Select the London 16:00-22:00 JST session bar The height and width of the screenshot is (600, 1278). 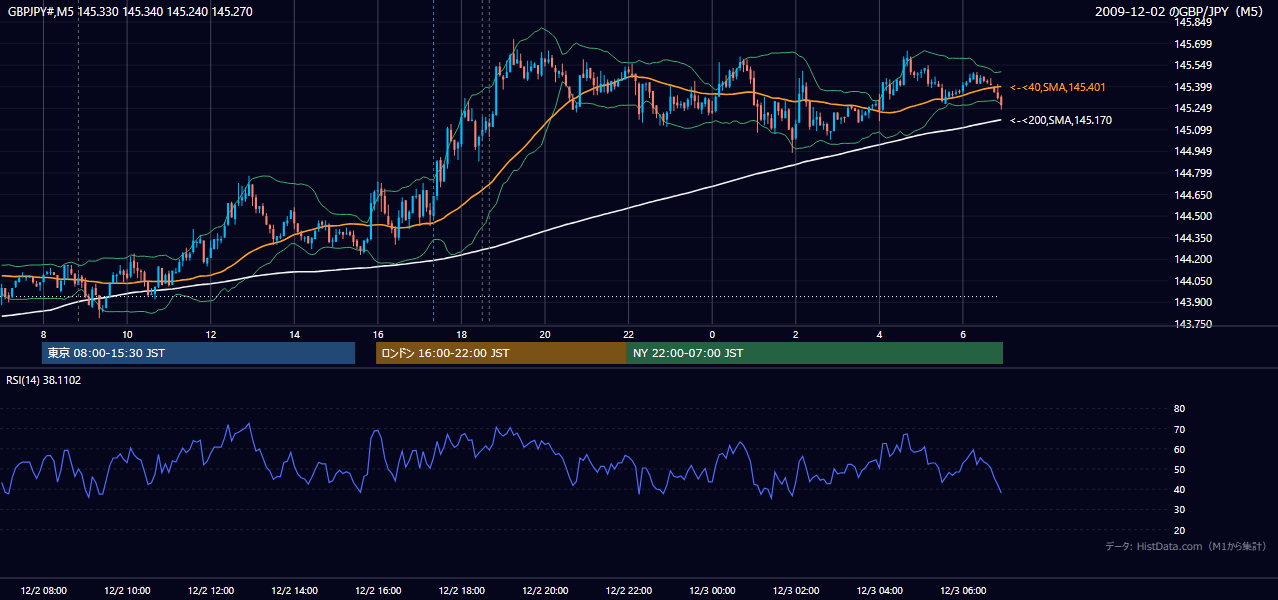point(501,353)
